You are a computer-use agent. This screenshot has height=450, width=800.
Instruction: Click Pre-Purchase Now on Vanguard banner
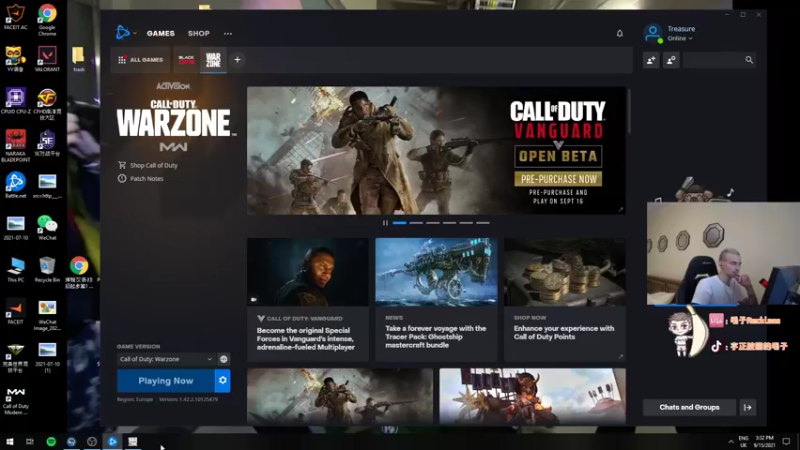[x=558, y=179]
